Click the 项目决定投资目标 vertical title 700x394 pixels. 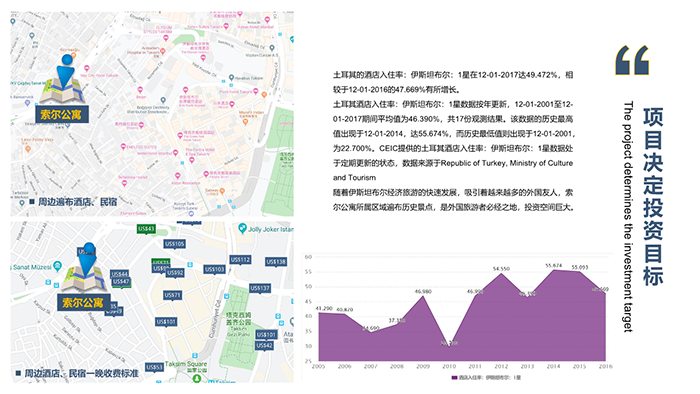click(x=653, y=197)
